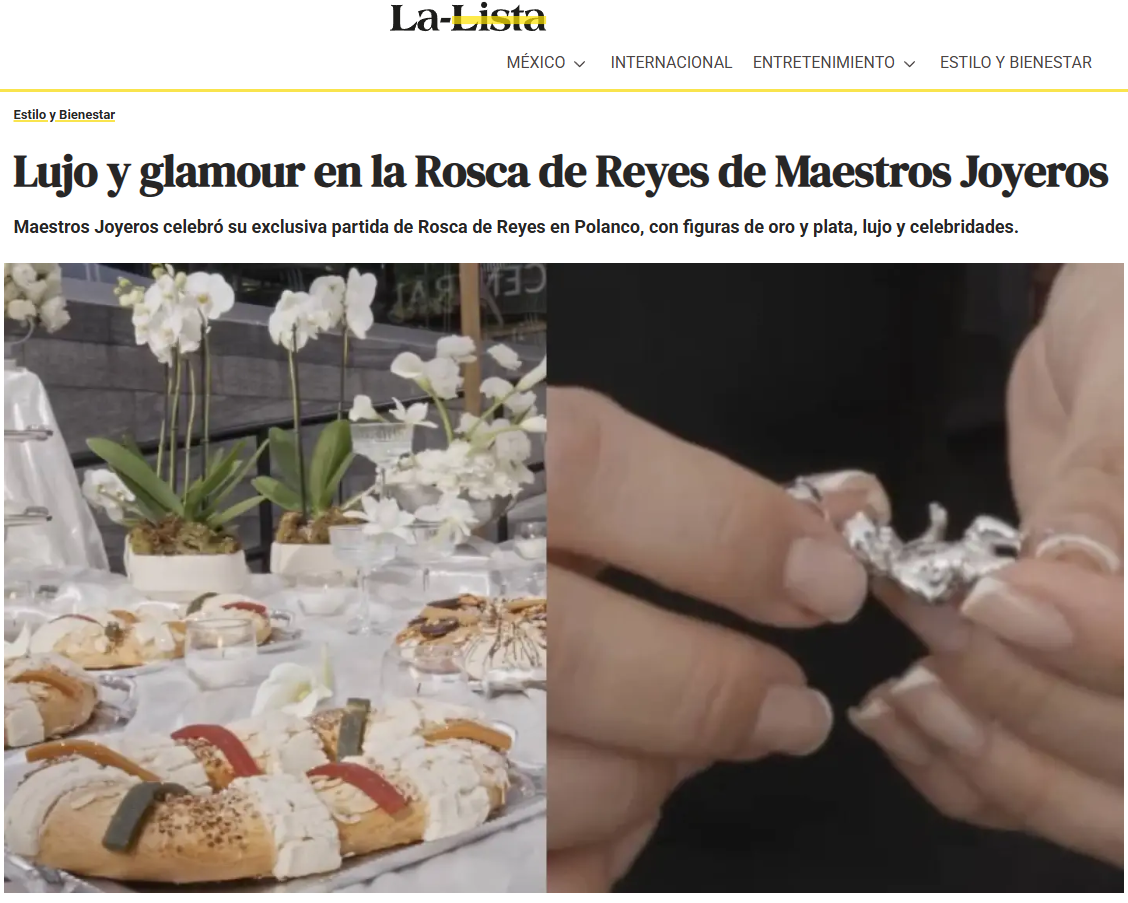1128x903 pixels.
Task: Click the 'Lista' word with yellow strikethrough
Action: pyautogui.click(x=498, y=18)
